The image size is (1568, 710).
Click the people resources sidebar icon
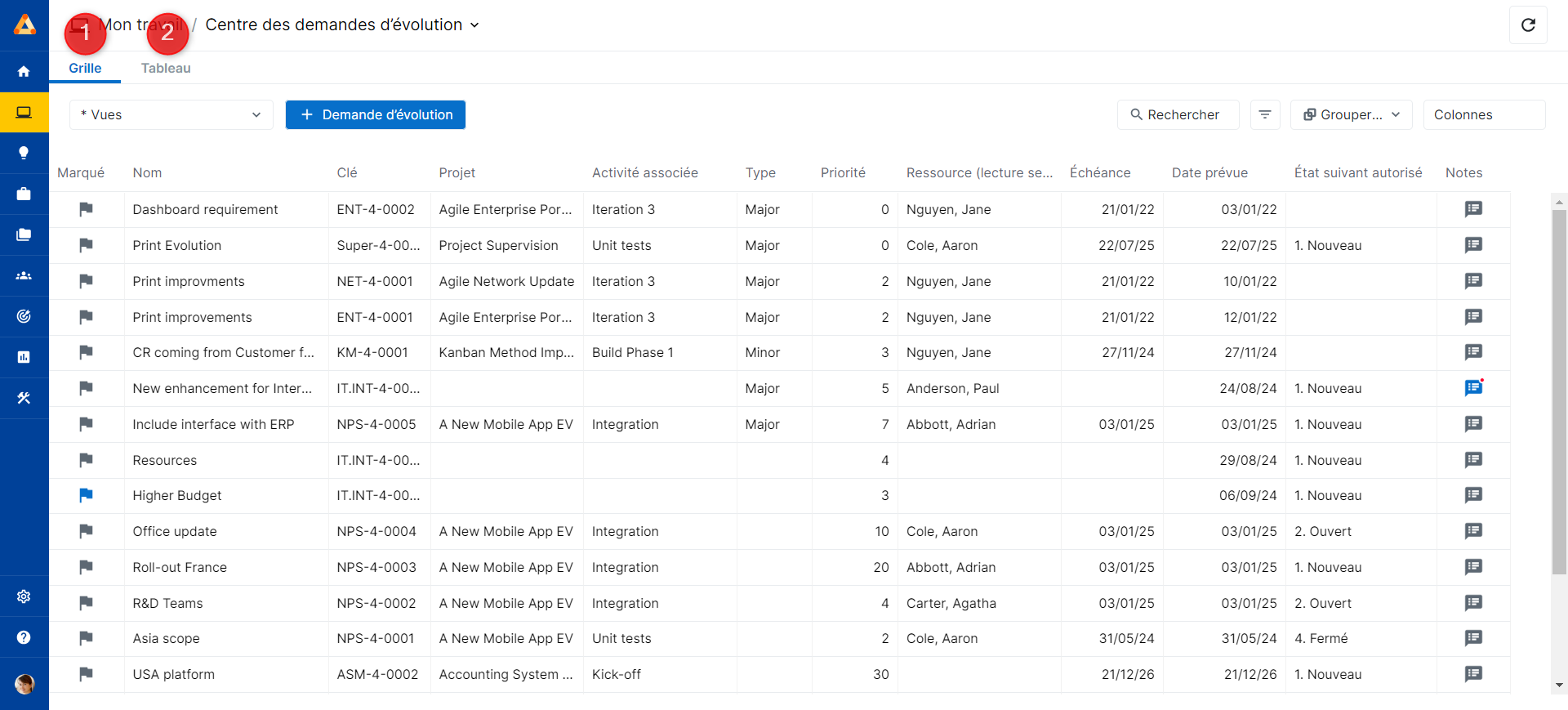24,275
